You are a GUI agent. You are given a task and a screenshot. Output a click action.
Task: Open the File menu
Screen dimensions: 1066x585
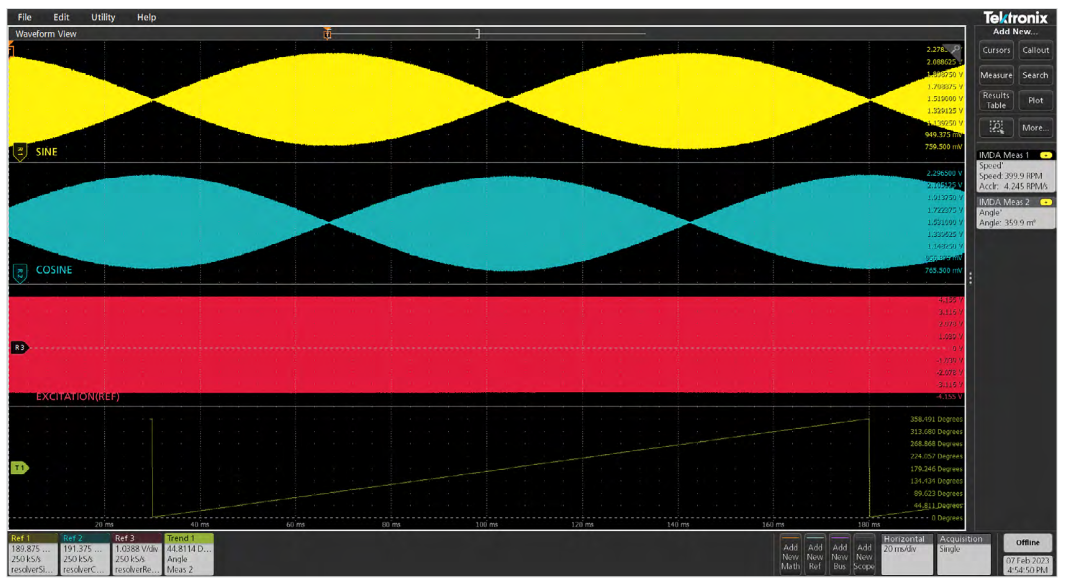tap(25, 17)
